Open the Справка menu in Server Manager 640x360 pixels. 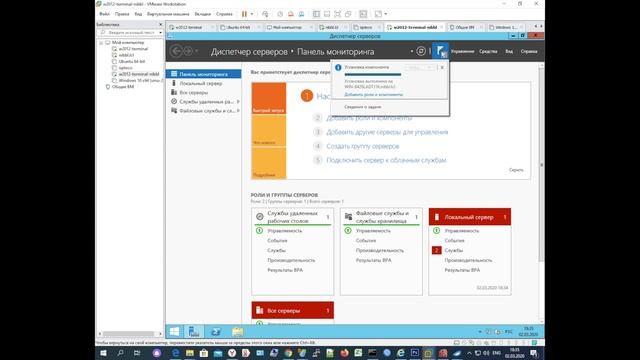(x=529, y=51)
